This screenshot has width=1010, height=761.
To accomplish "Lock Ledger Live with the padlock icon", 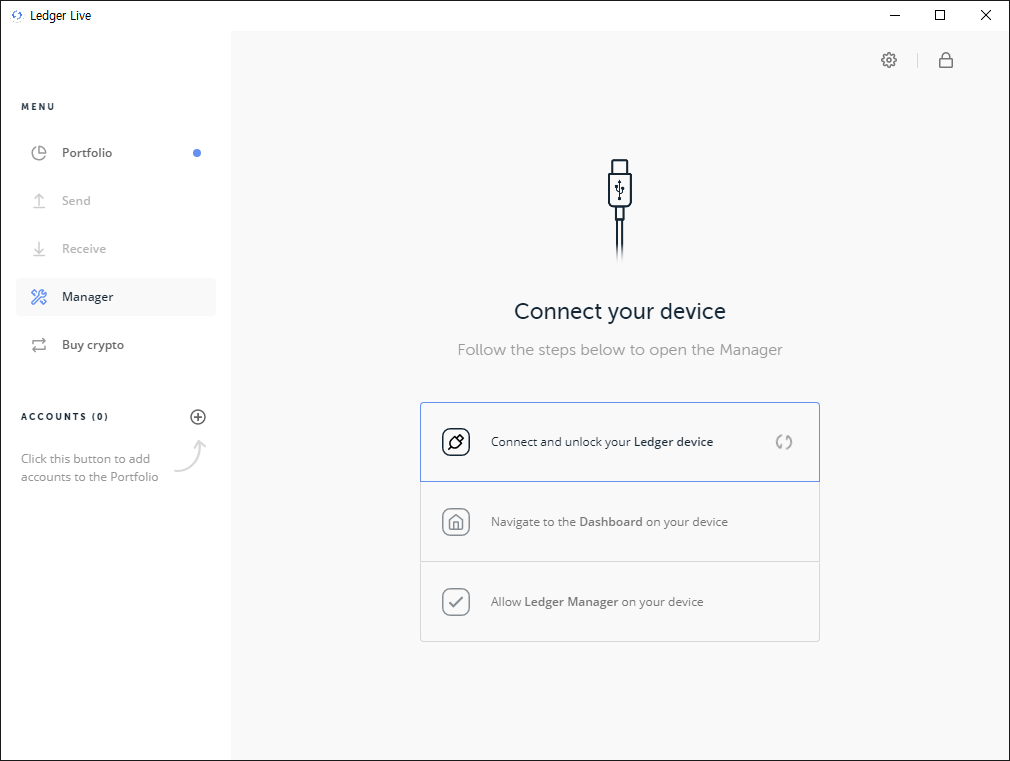I will point(946,60).
